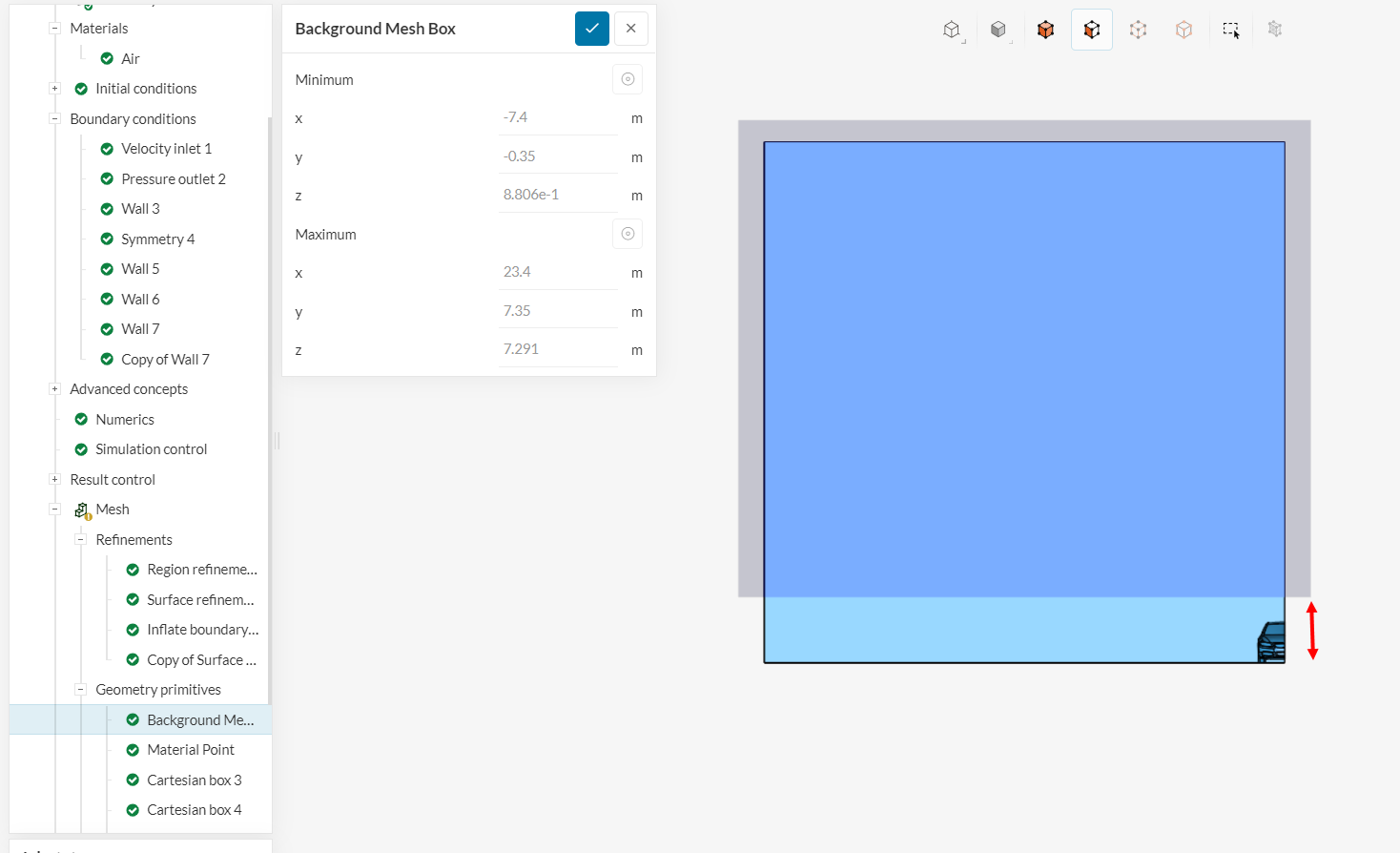
Task: Select Material Point geometry primitive
Action: tap(191, 750)
